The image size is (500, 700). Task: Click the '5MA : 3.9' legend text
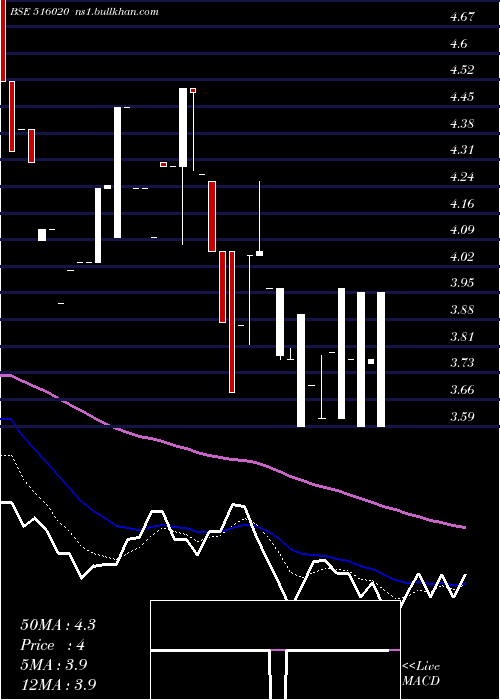(x=54, y=665)
